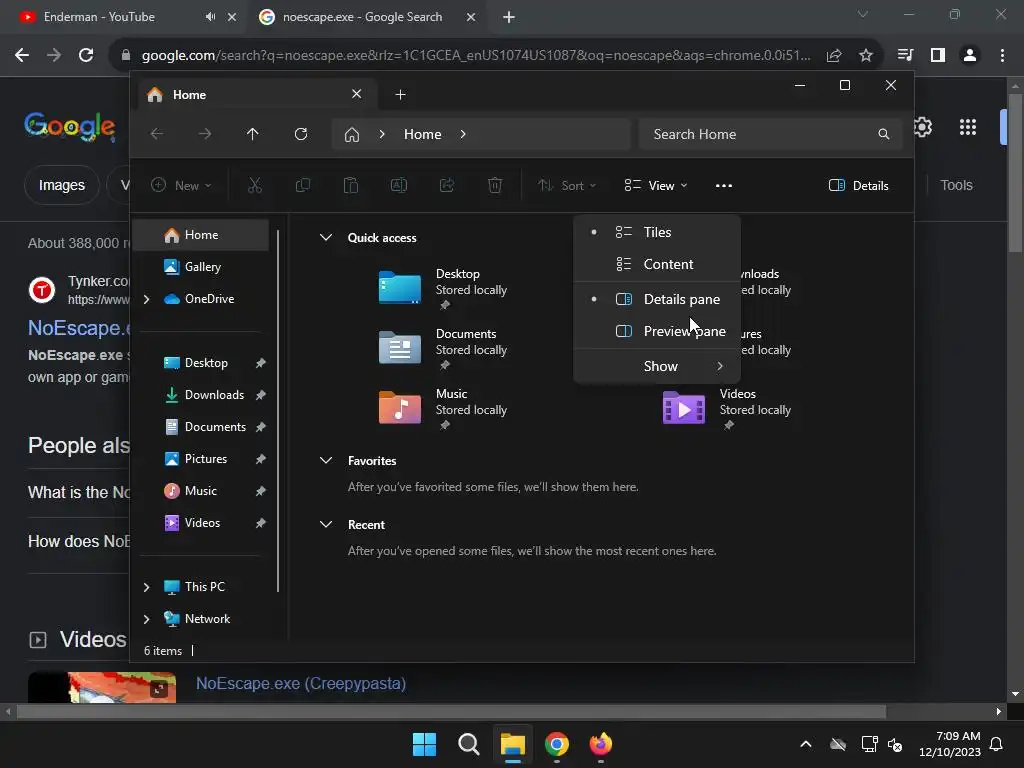Screen dimensions: 1024x768
Task: Open the Desktop folder tile in Quick access
Action: tap(444, 289)
